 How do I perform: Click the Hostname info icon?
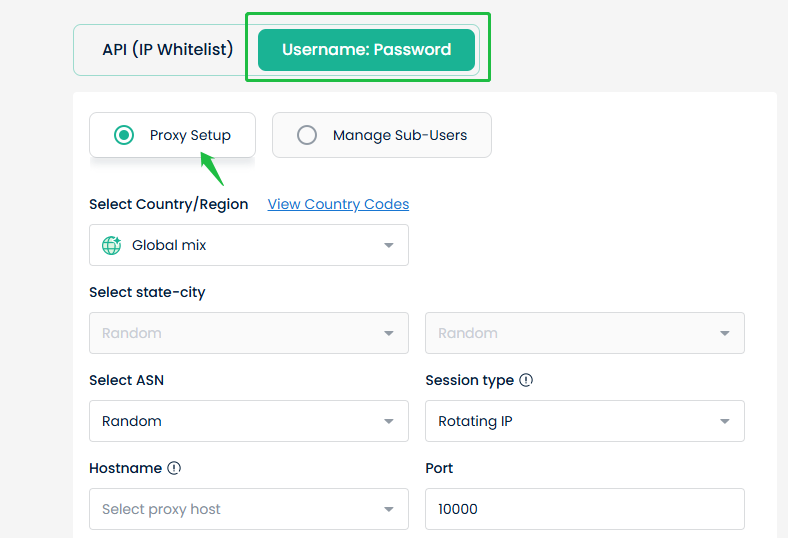pyautogui.click(x=174, y=468)
